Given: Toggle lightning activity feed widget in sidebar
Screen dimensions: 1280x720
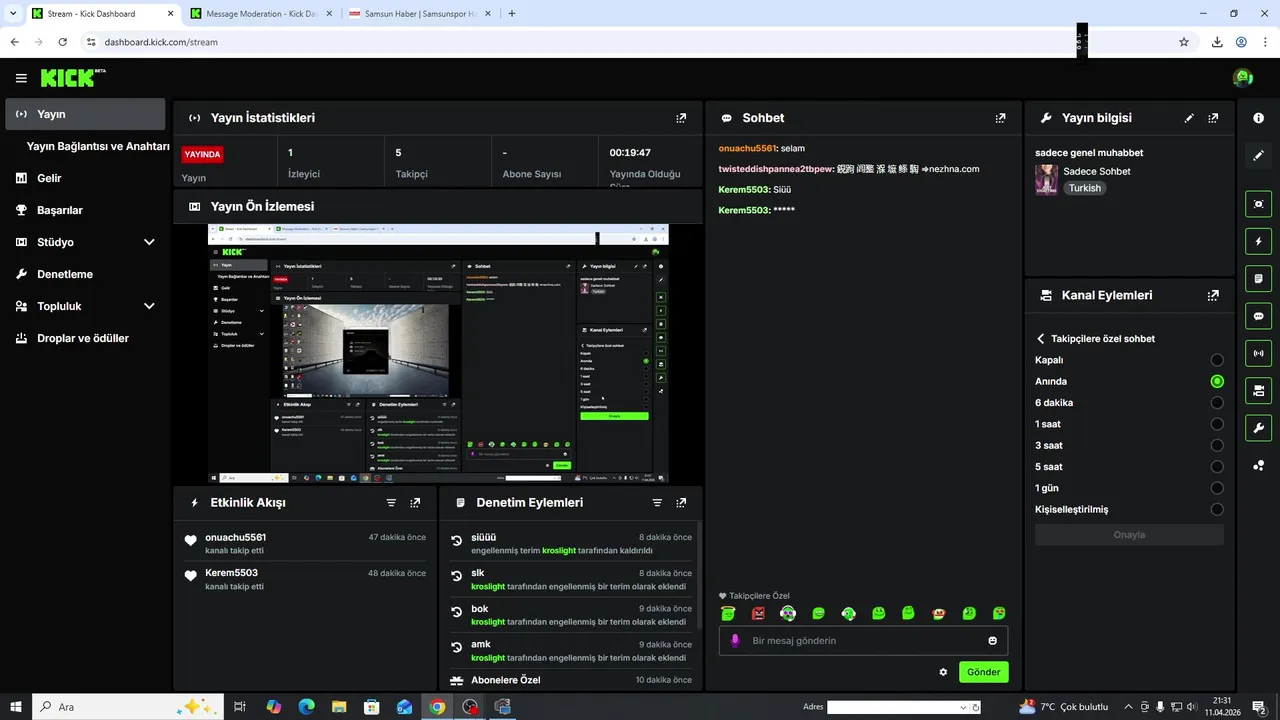Looking at the screenshot, I should point(1259,241).
